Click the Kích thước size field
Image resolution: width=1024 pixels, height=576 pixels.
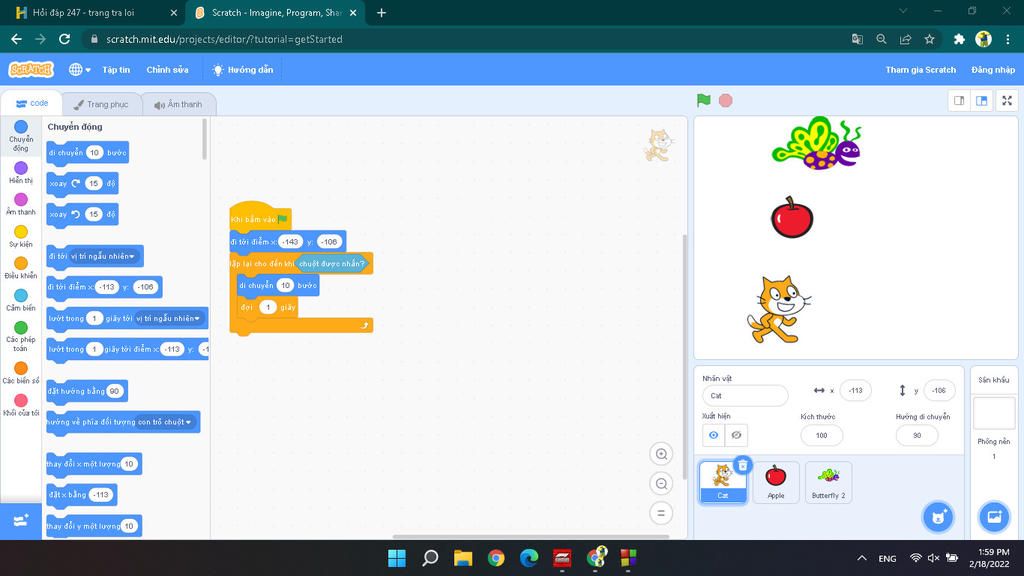tap(822, 435)
